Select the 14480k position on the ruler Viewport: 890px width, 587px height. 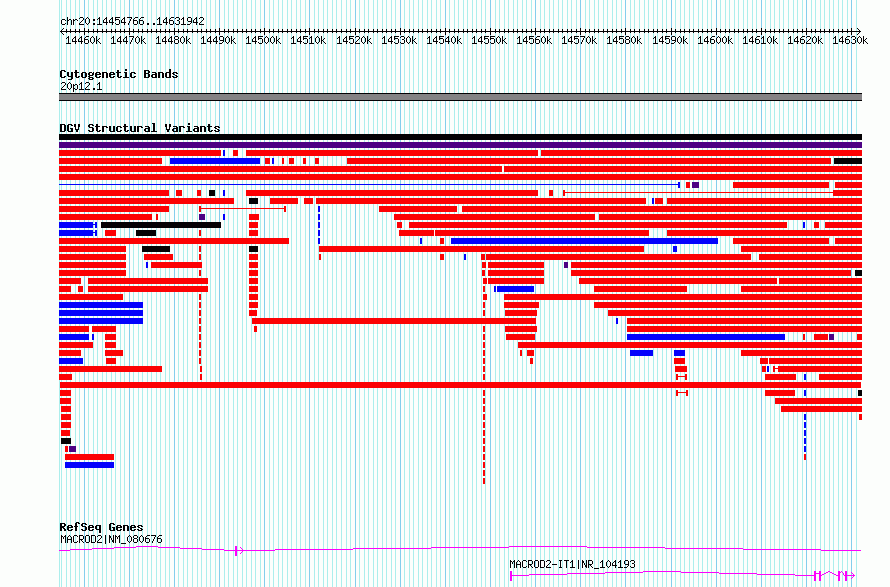[173, 40]
